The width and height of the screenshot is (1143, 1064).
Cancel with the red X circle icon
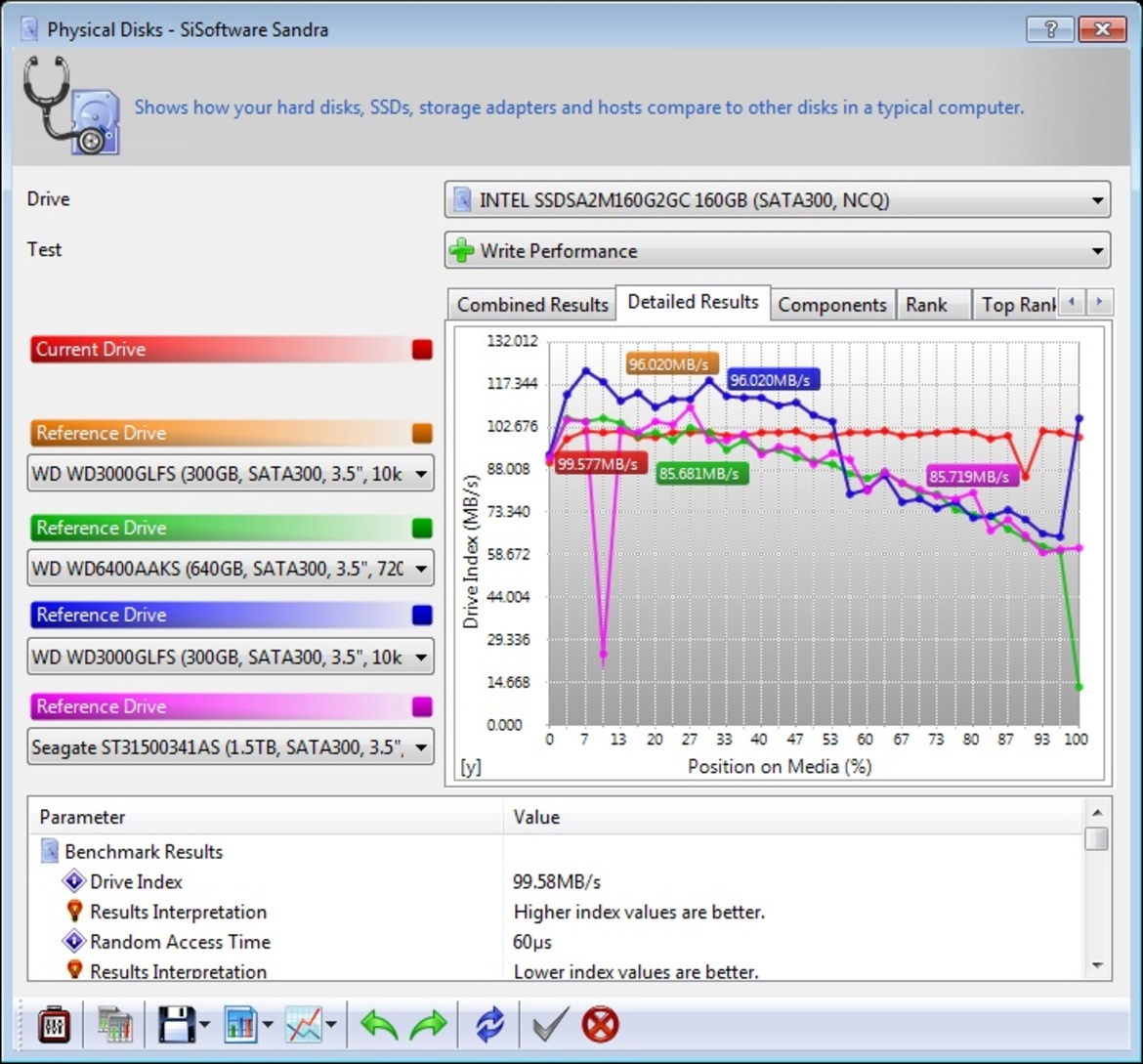[600, 1025]
